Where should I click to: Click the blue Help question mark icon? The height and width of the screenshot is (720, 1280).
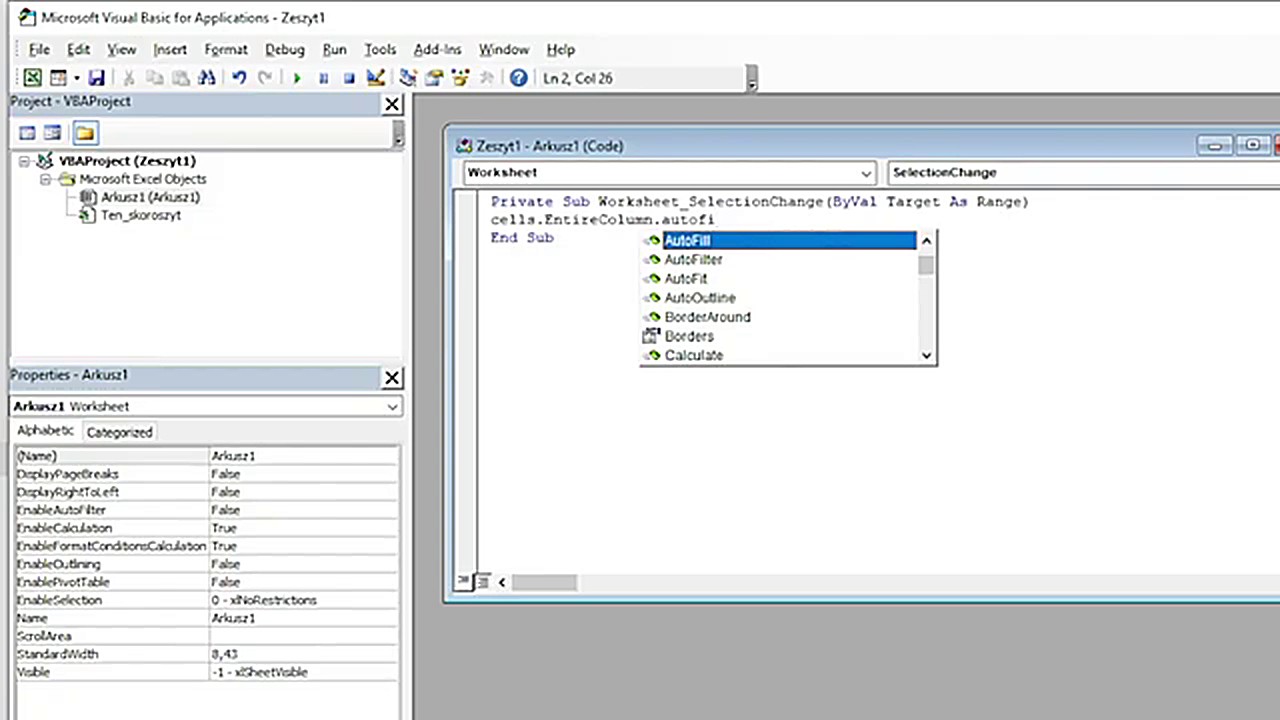click(518, 78)
